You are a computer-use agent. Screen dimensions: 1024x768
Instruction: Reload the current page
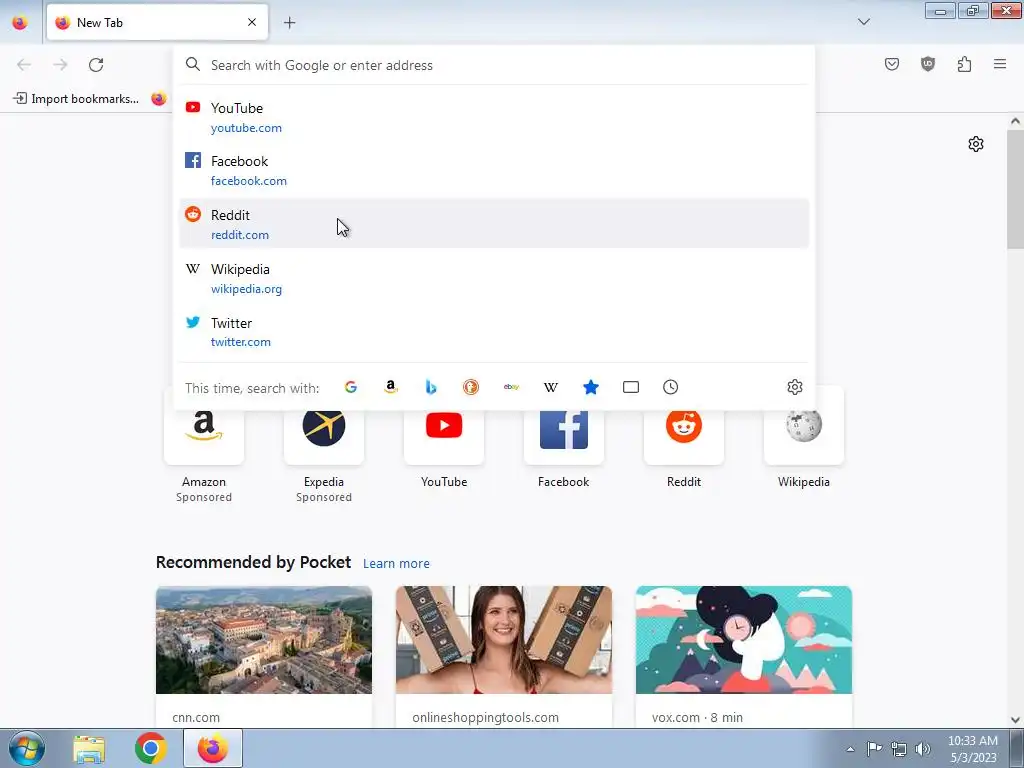pos(96,65)
